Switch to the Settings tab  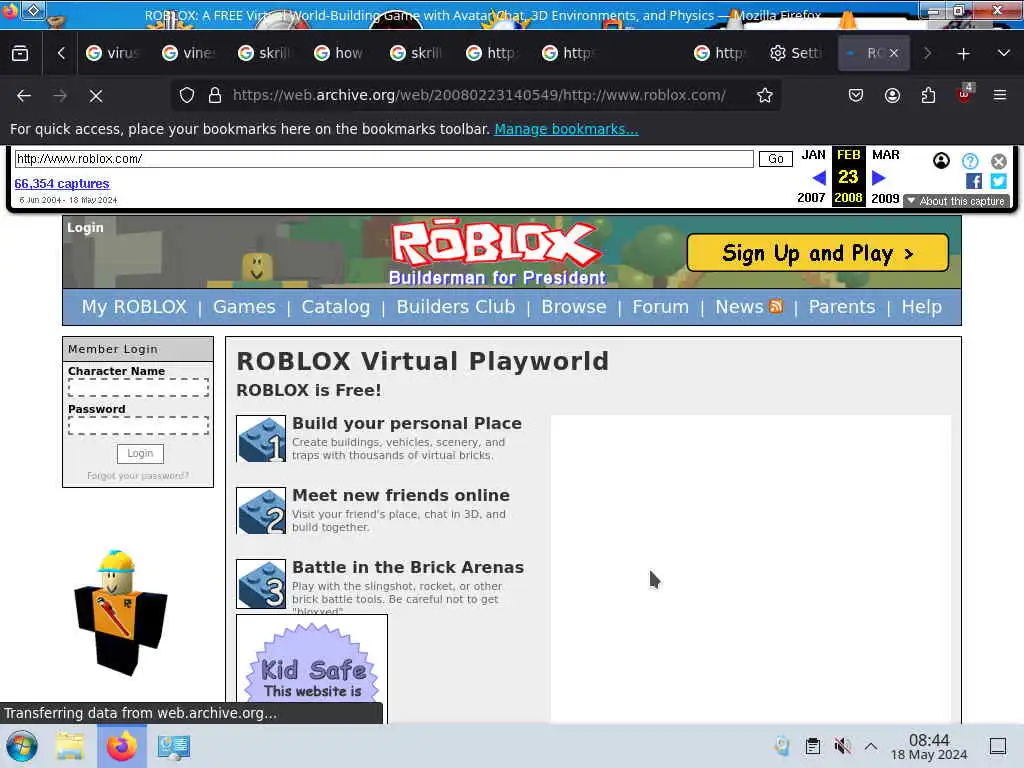[796, 54]
